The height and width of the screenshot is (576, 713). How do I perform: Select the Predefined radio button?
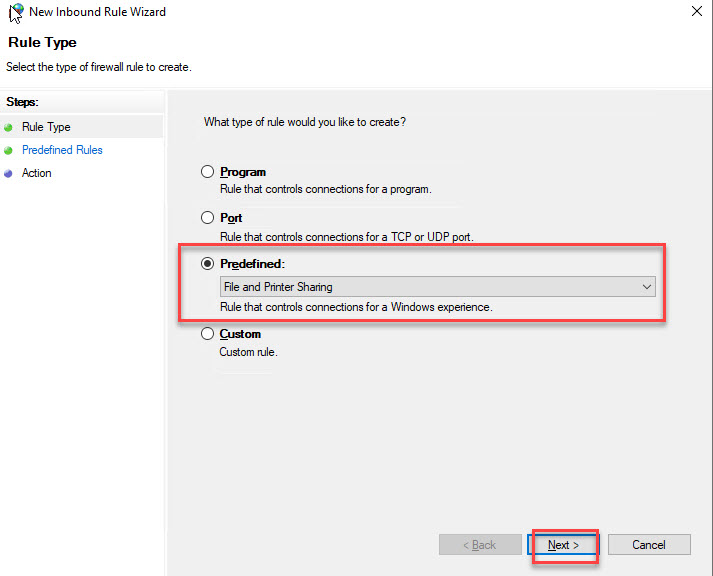click(x=208, y=264)
